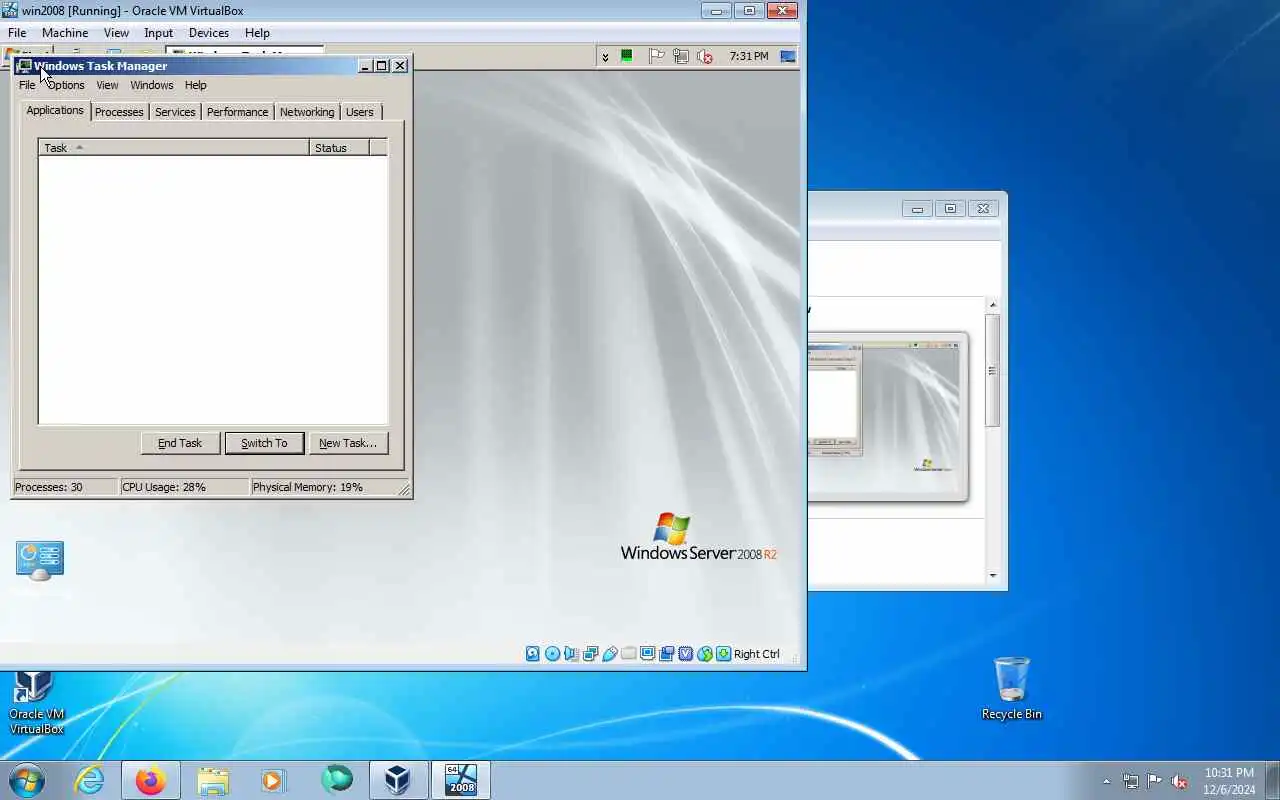Click the guest muted volume tray icon
This screenshot has height=800, width=1280.
point(704,56)
